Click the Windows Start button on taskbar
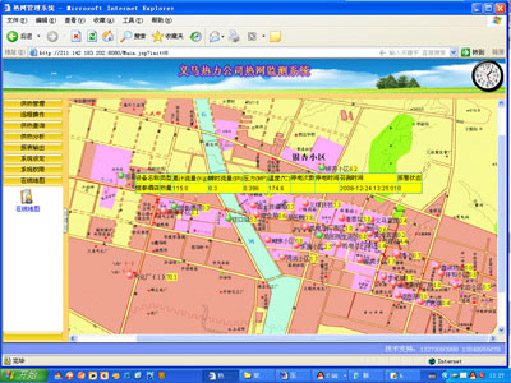 click(23, 376)
